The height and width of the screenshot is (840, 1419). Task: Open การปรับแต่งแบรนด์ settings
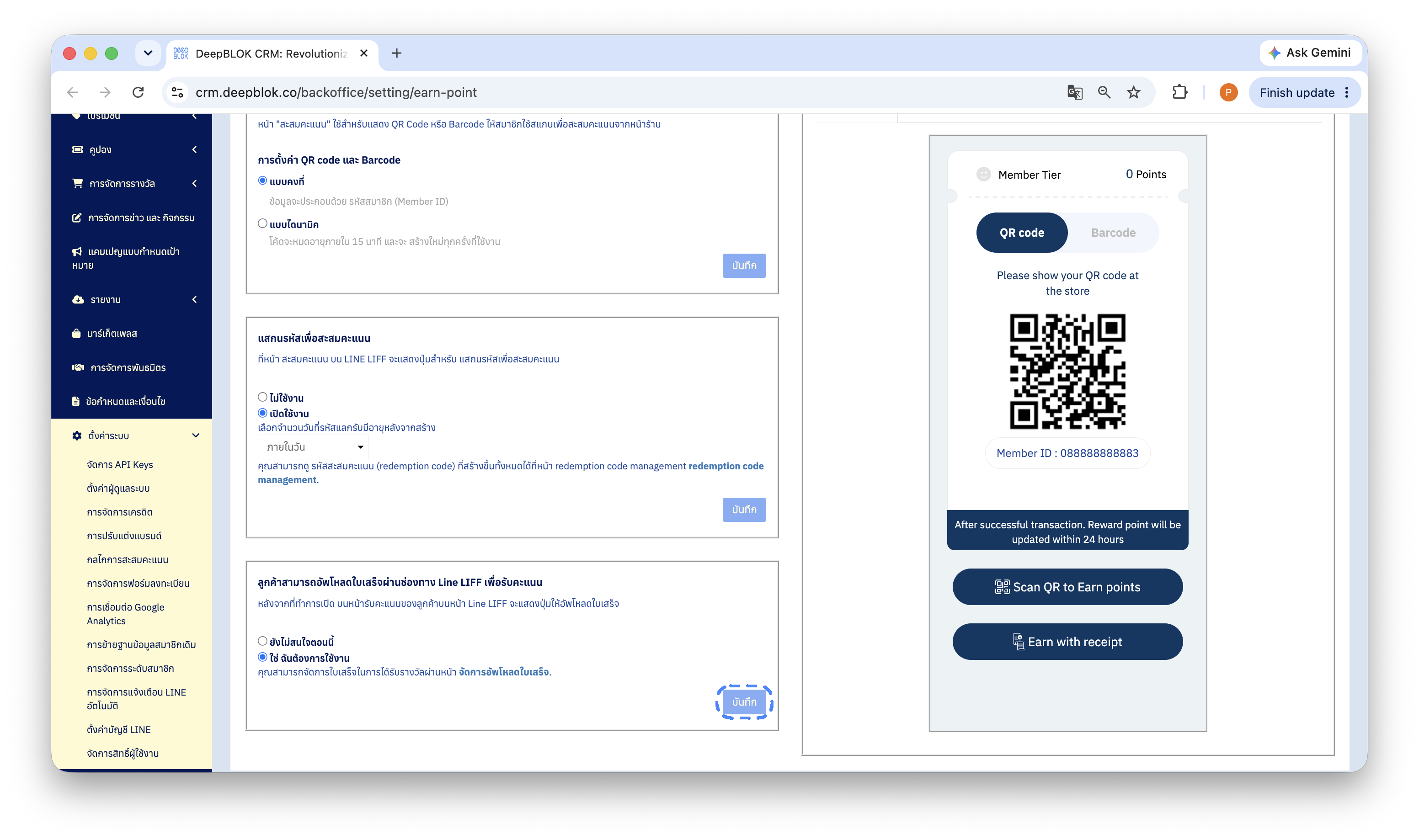(124, 536)
